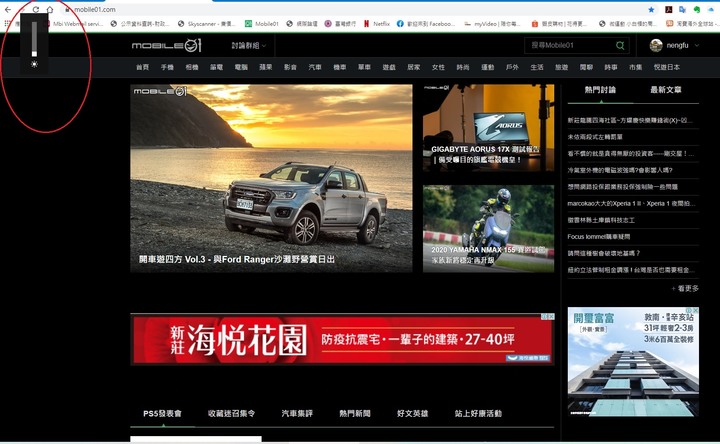Open 影音 nav item
This screenshot has height=444, width=720.
pyautogui.click(x=290, y=67)
